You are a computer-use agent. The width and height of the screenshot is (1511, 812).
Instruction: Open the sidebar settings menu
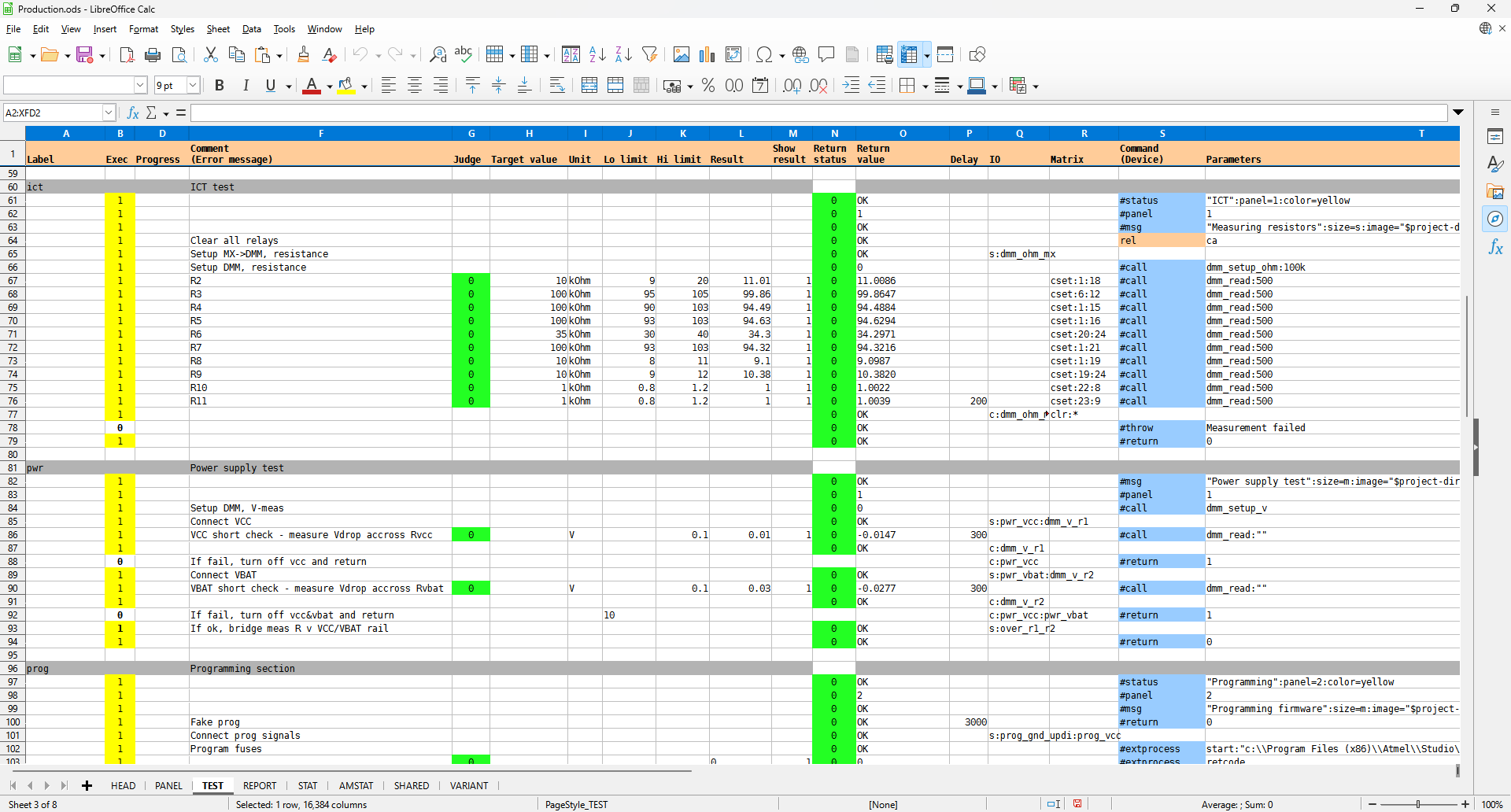point(1495,113)
